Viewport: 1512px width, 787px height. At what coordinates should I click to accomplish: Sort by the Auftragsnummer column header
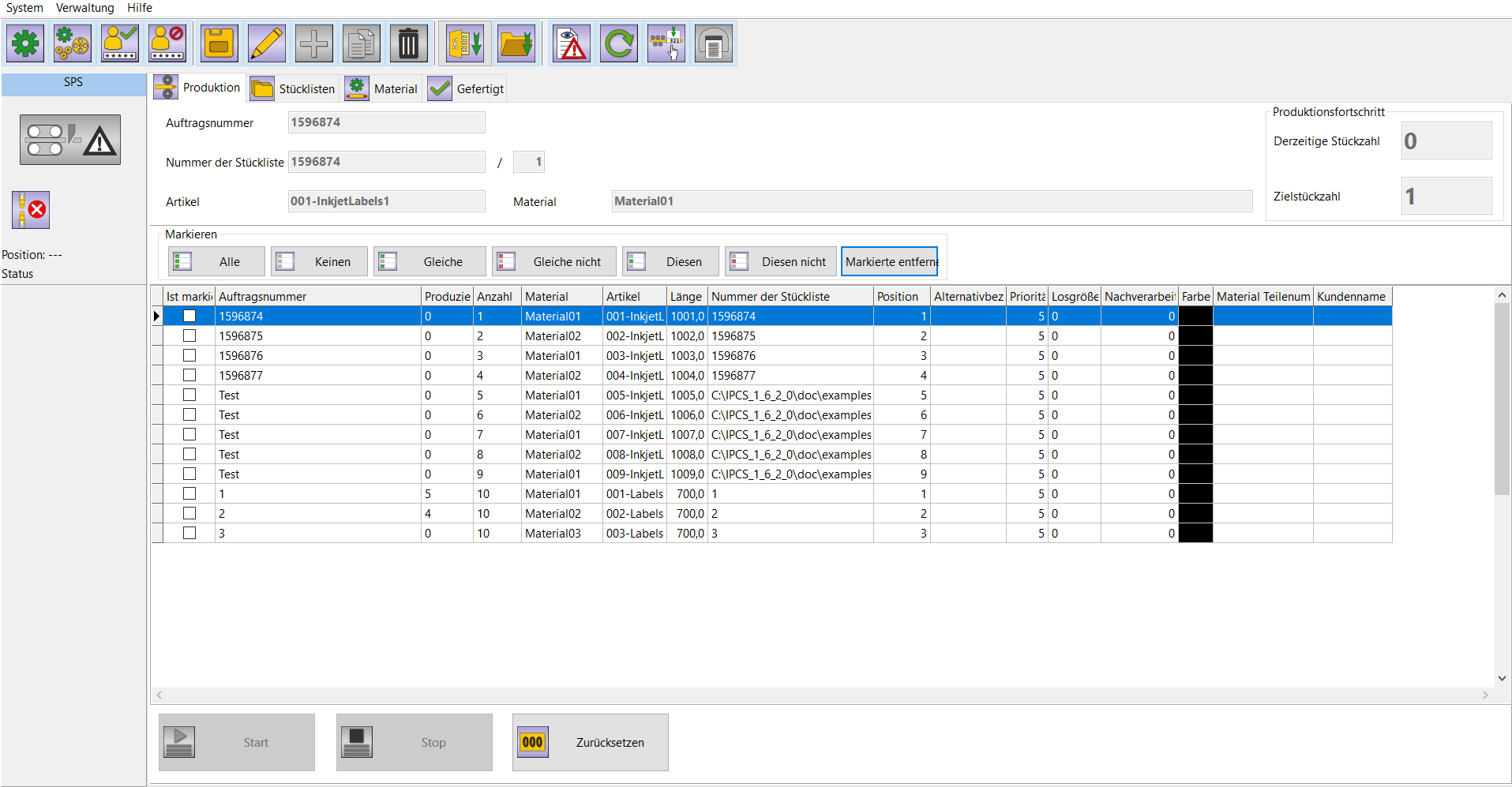317,296
